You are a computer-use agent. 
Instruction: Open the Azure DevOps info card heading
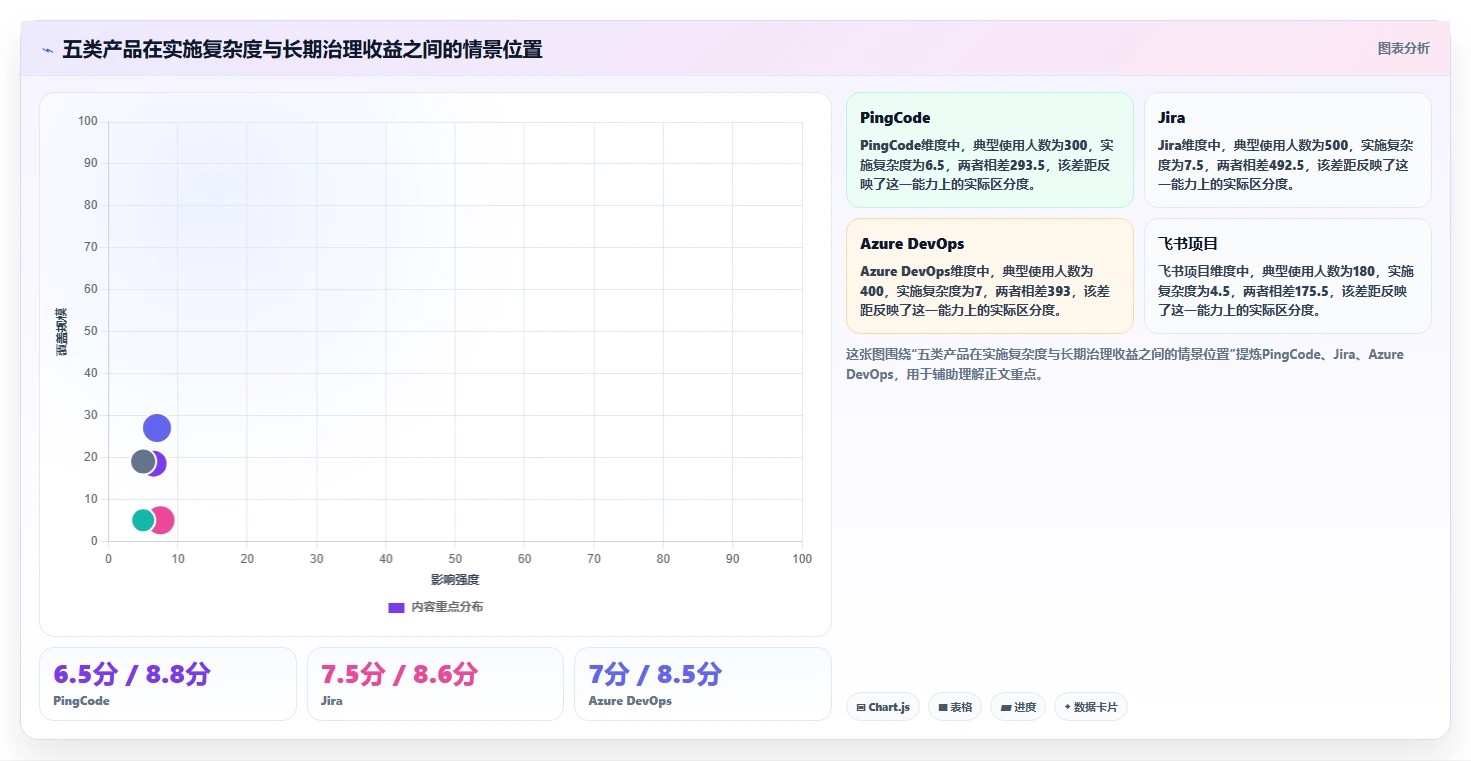click(912, 243)
